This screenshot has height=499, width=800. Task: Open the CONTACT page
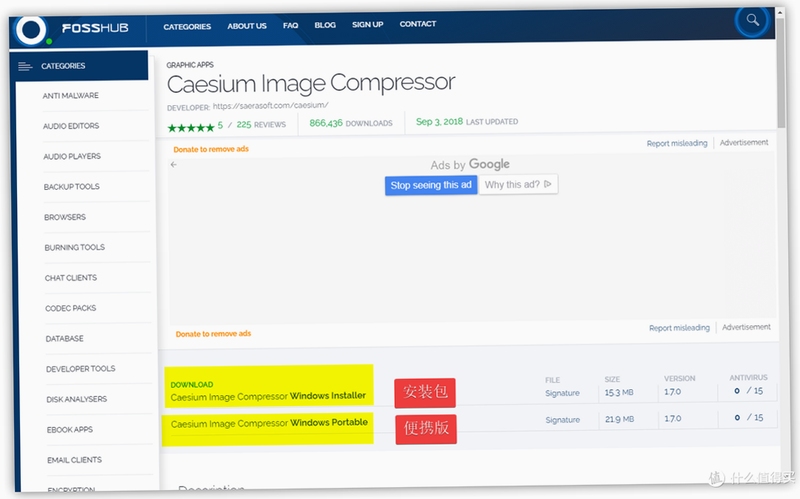[x=418, y=24]
